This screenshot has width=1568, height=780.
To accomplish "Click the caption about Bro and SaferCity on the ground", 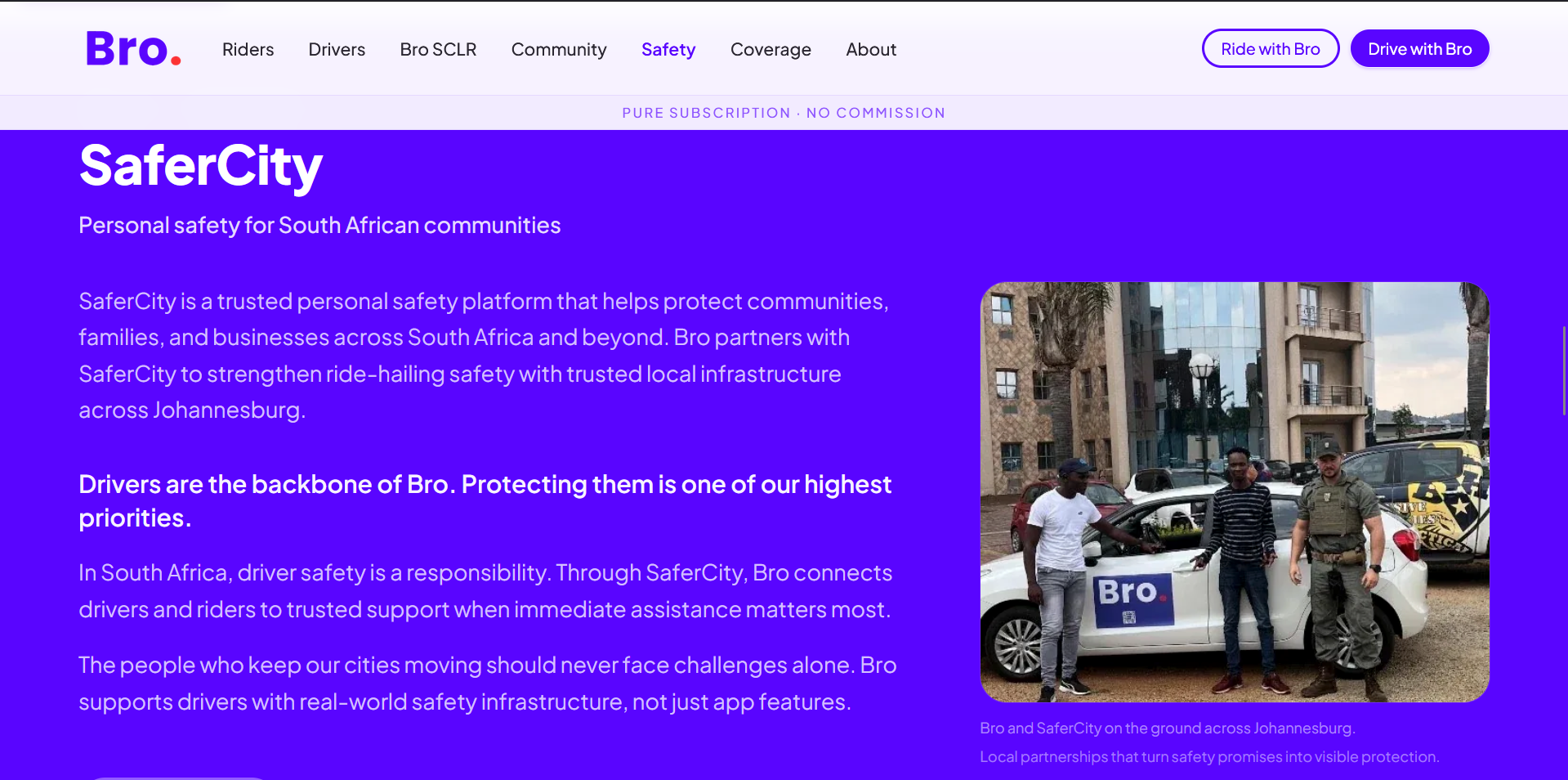I will pos(1167,728).
